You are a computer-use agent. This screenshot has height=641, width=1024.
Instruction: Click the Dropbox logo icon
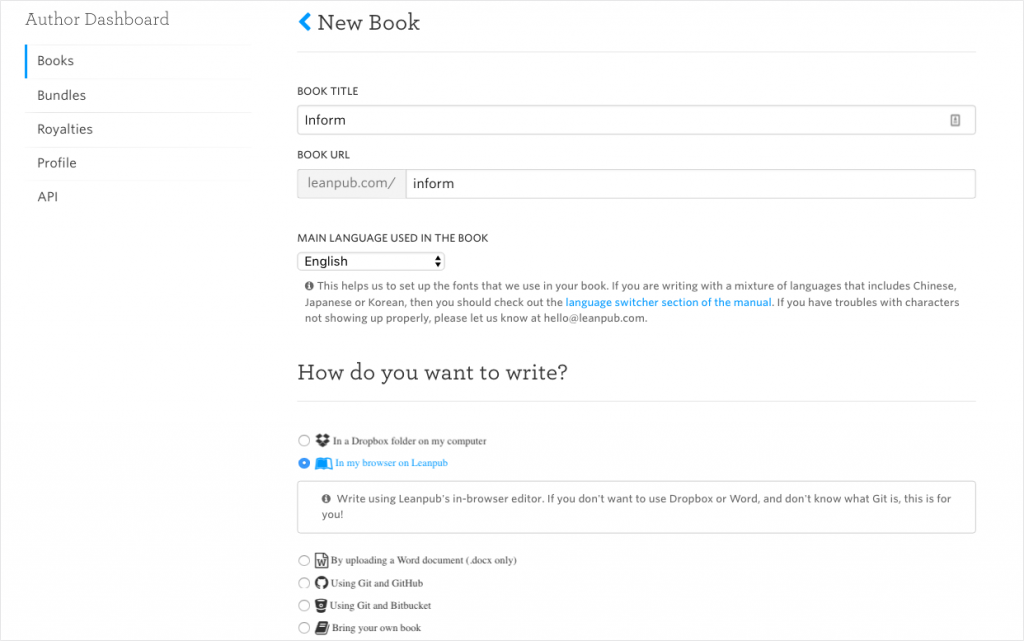click(323, 441)
